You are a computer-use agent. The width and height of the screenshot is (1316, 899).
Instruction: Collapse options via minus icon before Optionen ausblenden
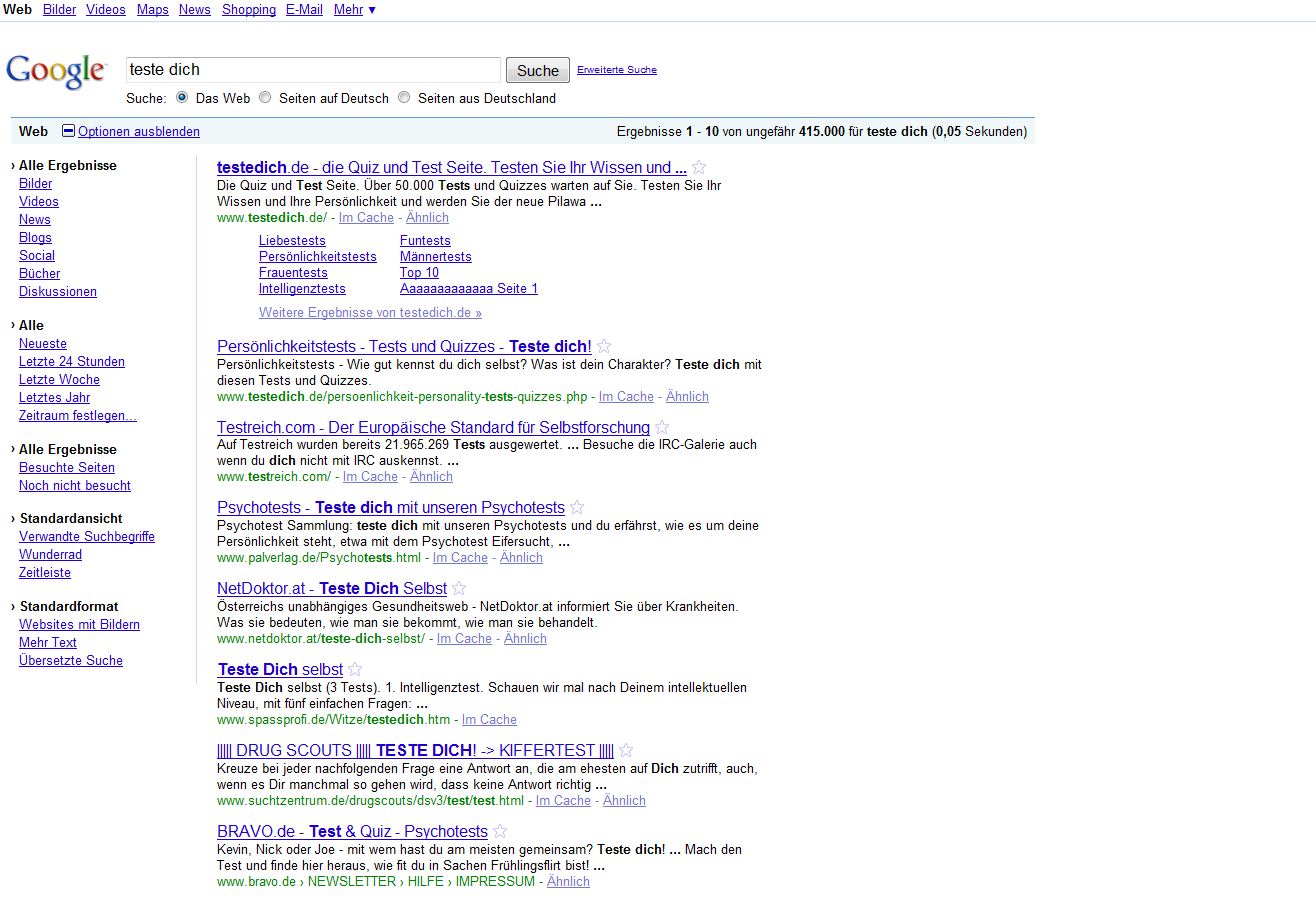tap(68, 131)
